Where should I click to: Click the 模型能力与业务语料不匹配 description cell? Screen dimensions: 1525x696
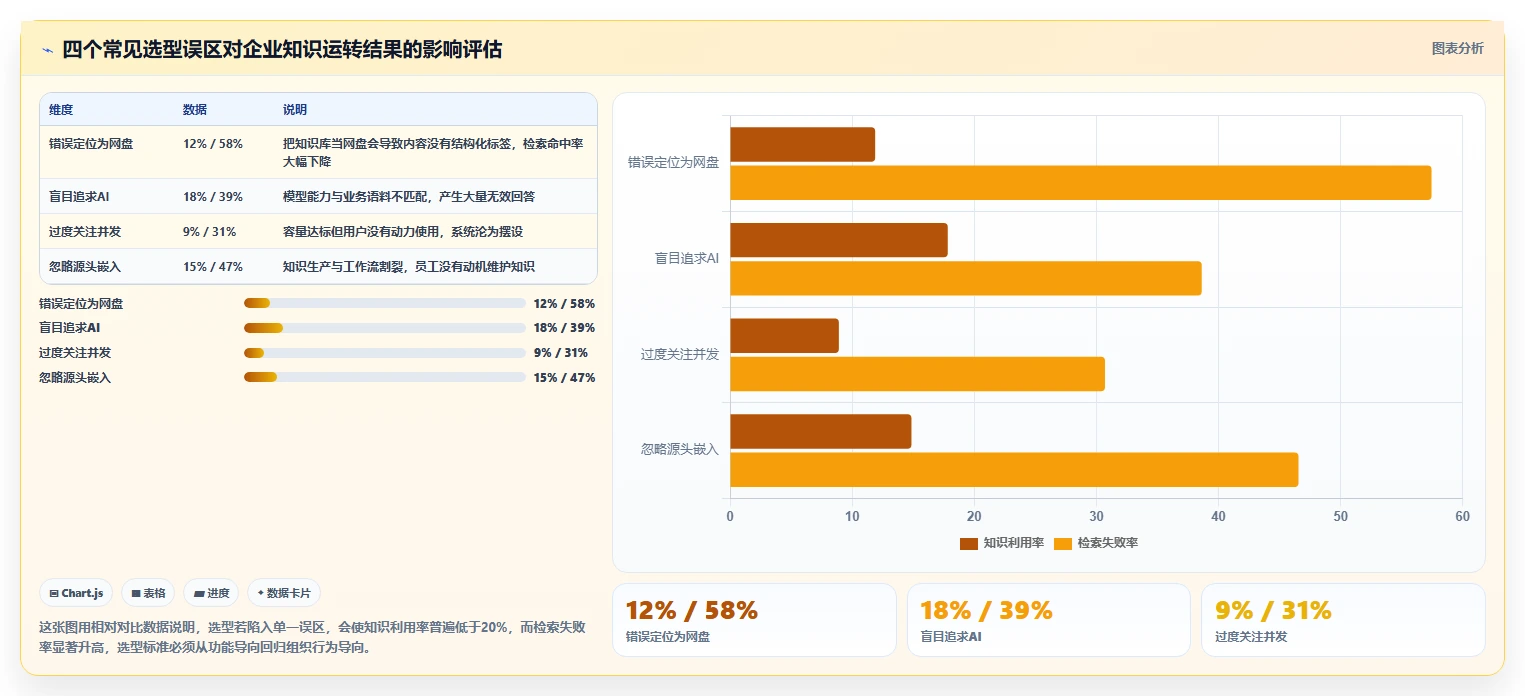click(x=409, y=196)
